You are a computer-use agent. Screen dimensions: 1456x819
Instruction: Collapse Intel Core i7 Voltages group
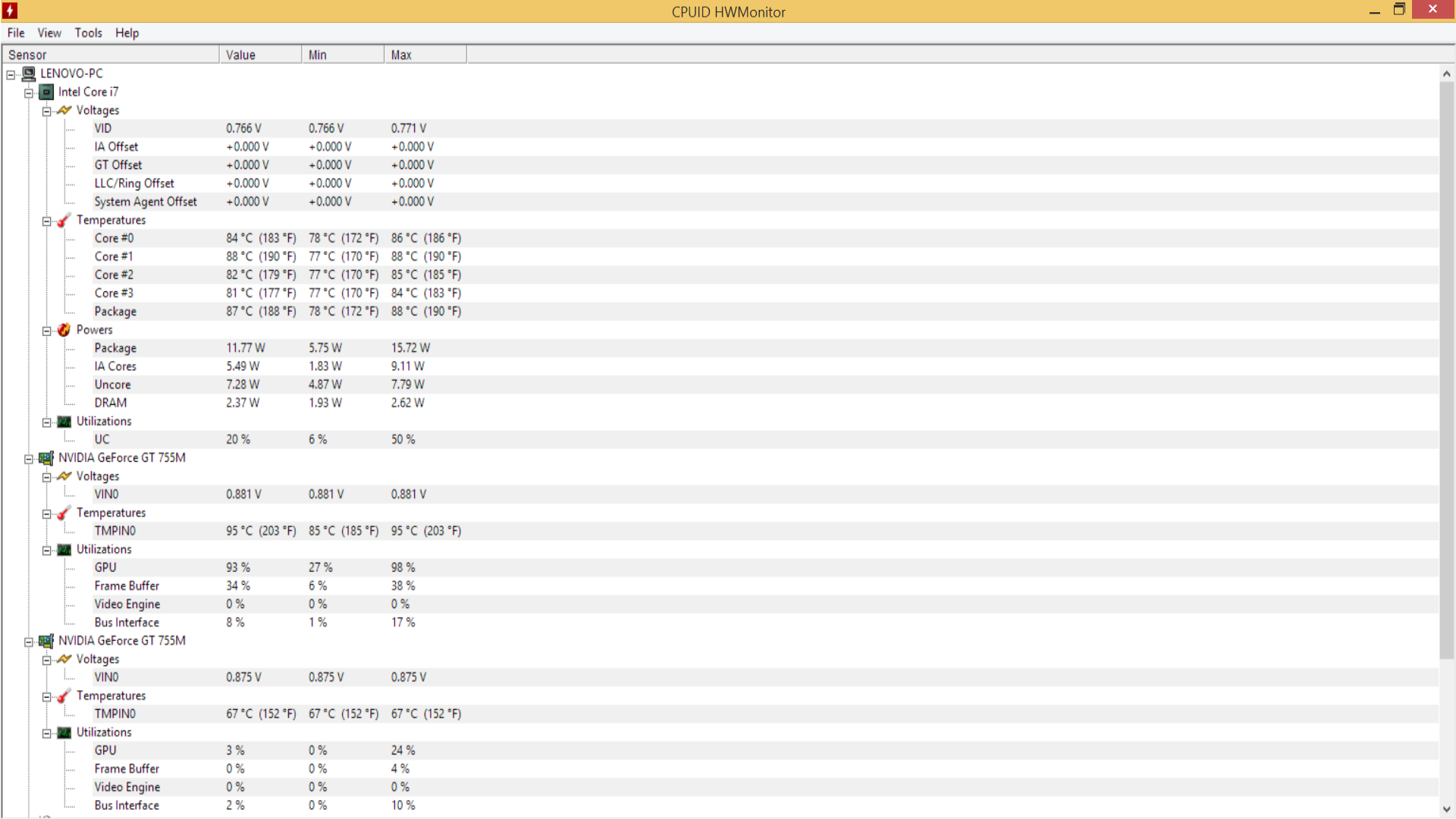click(47, 111)
